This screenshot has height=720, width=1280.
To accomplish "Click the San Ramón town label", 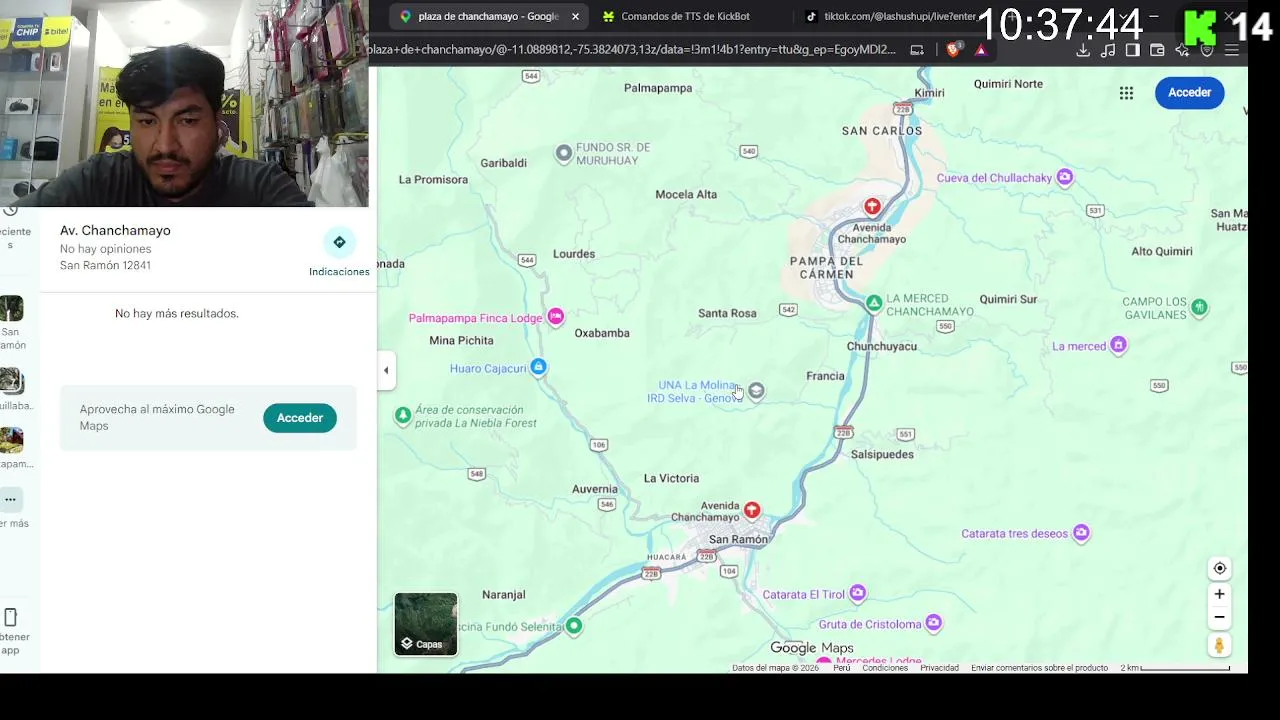I will tap(738, 540).
